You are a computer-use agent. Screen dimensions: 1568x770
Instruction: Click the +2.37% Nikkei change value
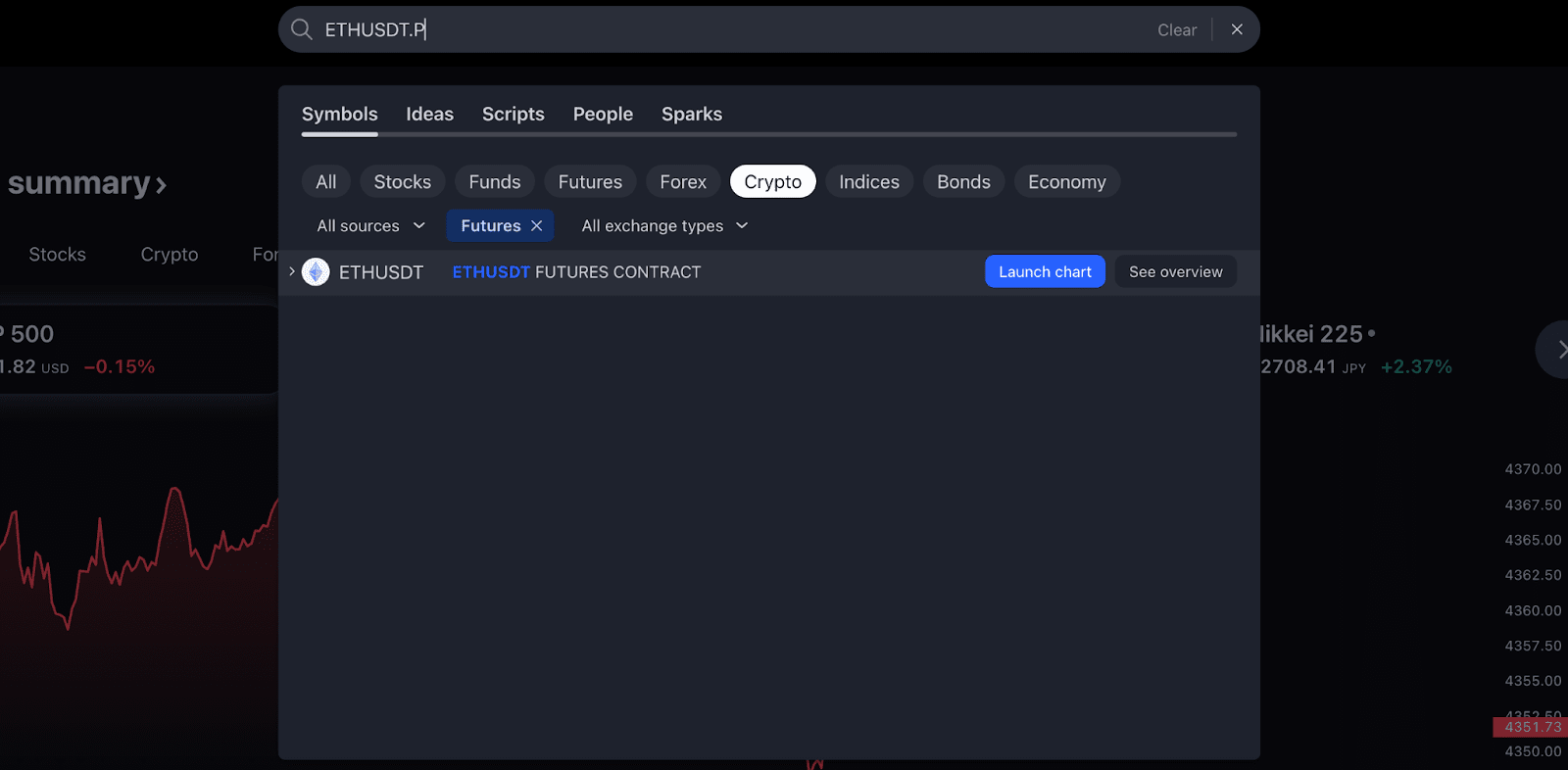[x=1416, y=366]
